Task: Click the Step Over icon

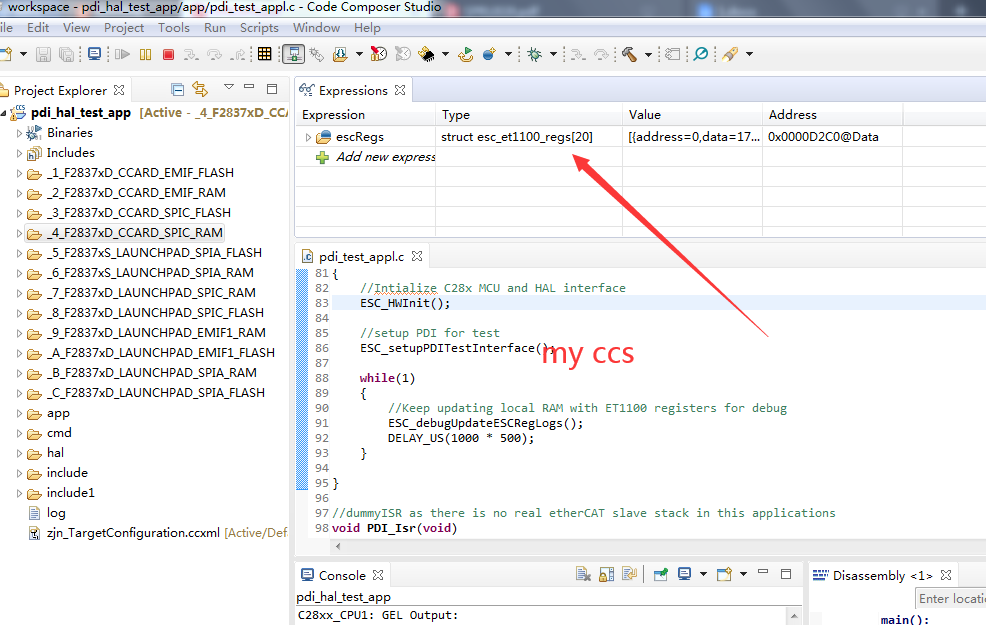Action: 214,55
